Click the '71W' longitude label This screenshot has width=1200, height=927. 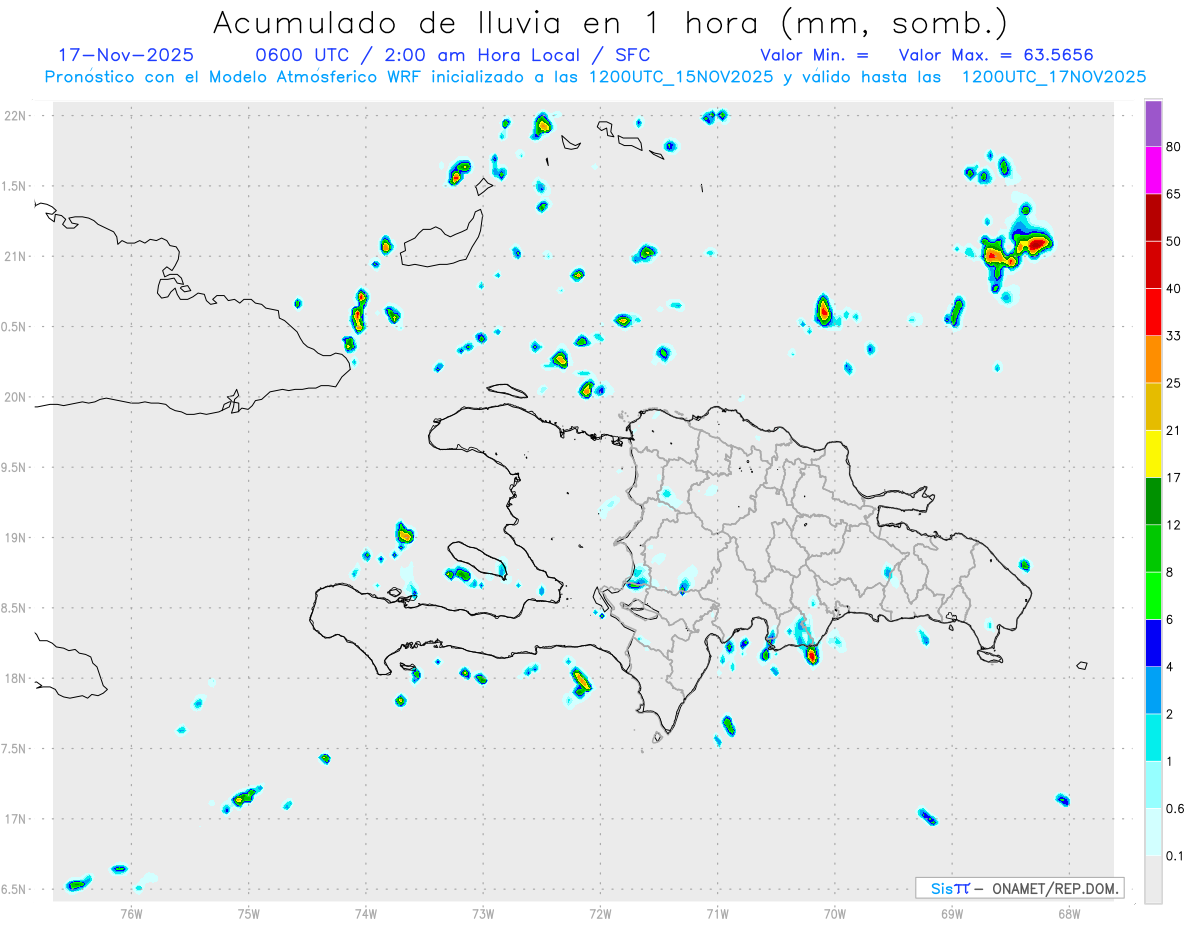tap(717, 912)
